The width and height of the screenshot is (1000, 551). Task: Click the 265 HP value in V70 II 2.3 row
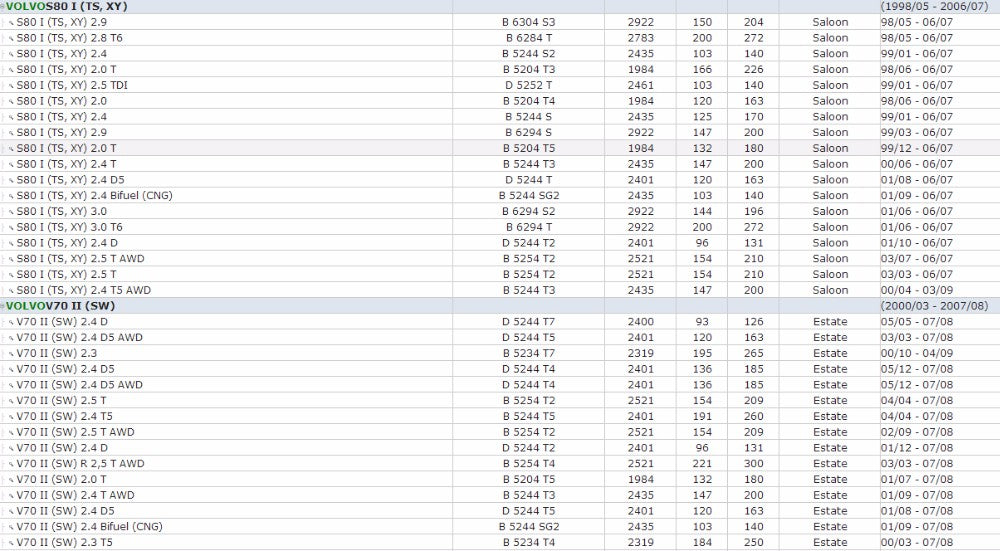point(753,353)
